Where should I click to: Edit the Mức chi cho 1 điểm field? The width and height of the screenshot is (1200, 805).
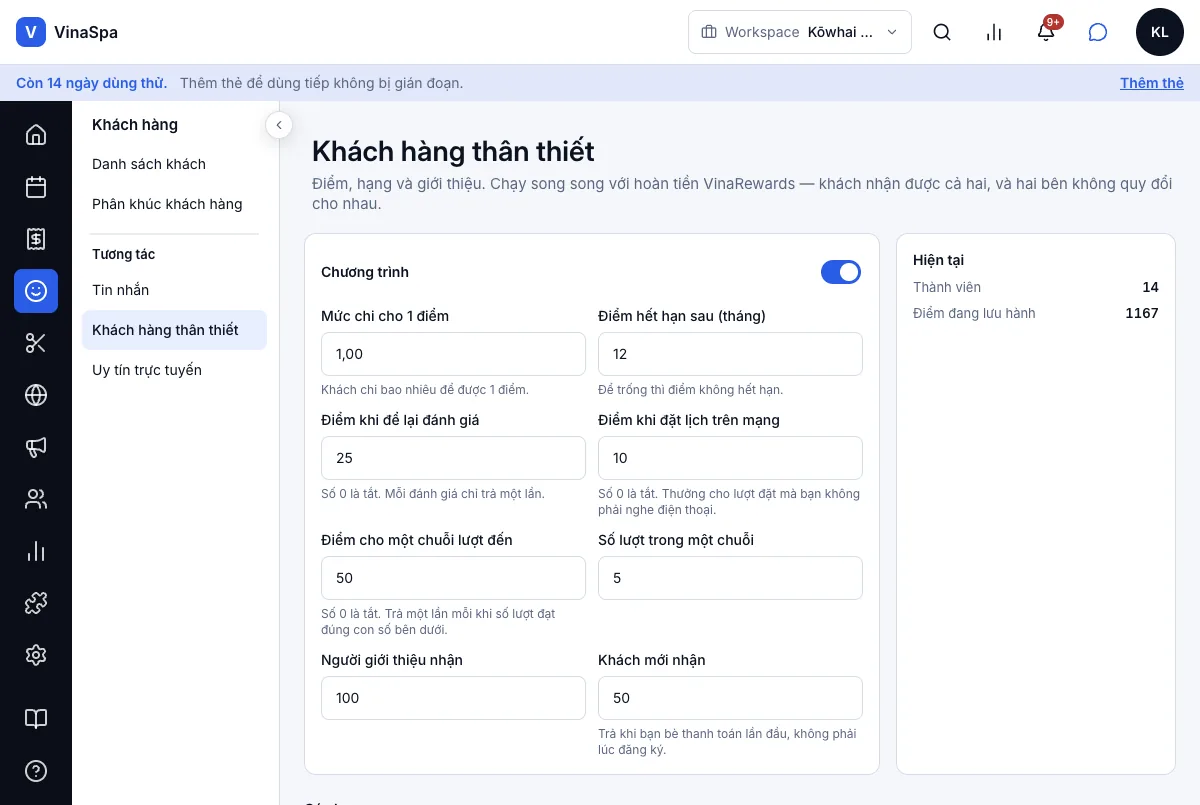coord(453,354)
